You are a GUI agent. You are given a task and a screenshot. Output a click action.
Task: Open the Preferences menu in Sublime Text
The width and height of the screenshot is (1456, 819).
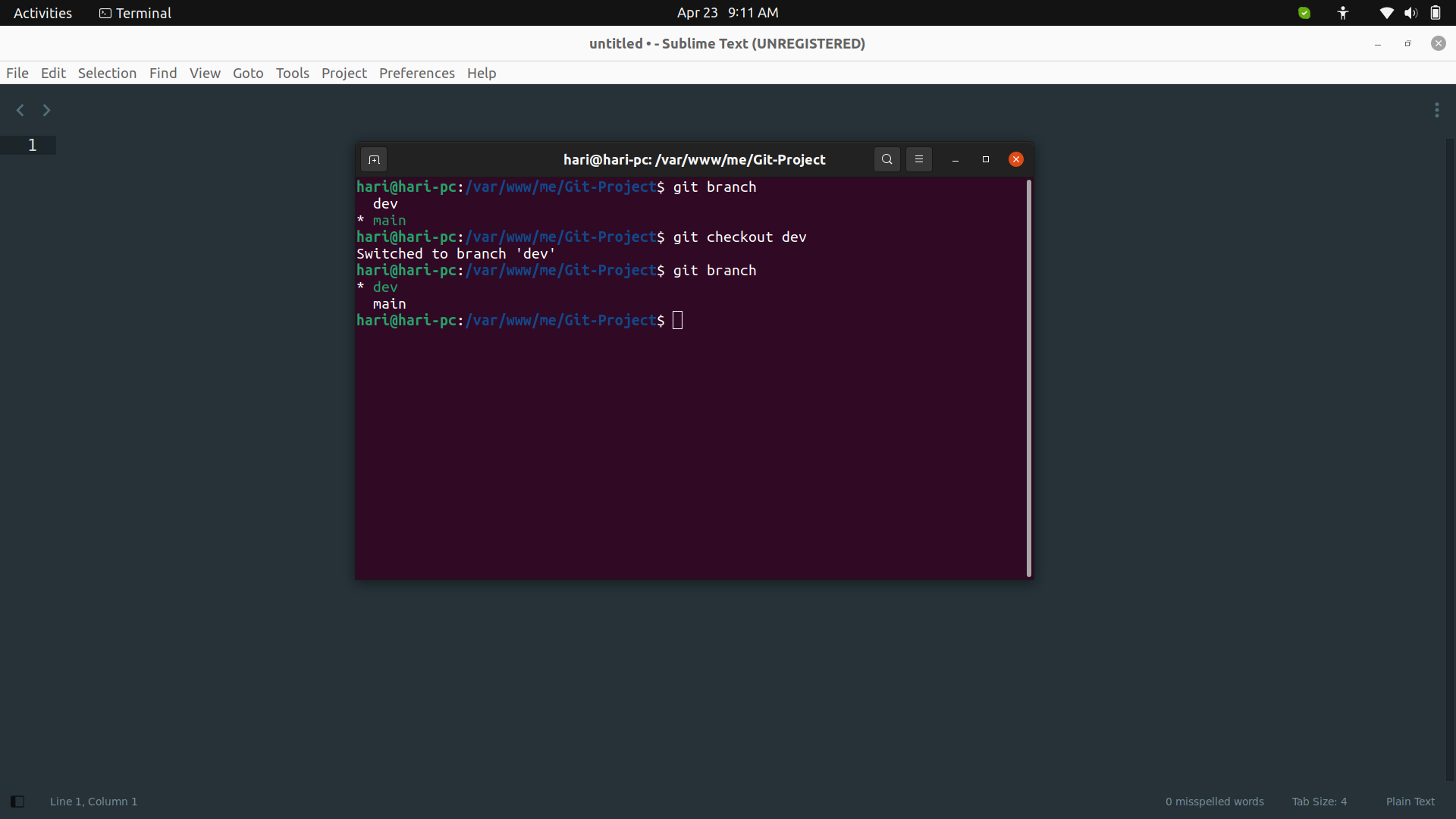(416, 73)
